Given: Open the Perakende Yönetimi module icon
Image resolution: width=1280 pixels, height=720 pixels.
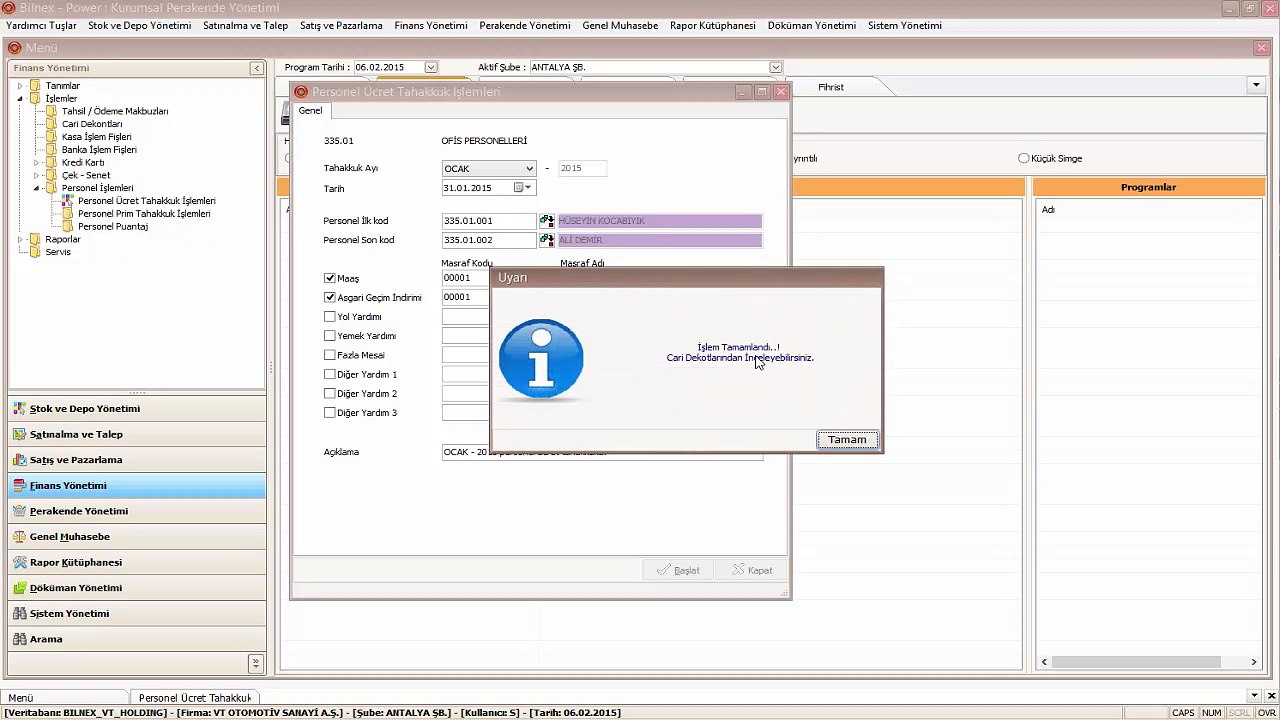Looking at the screenshot, I should (x=20, y=511).
